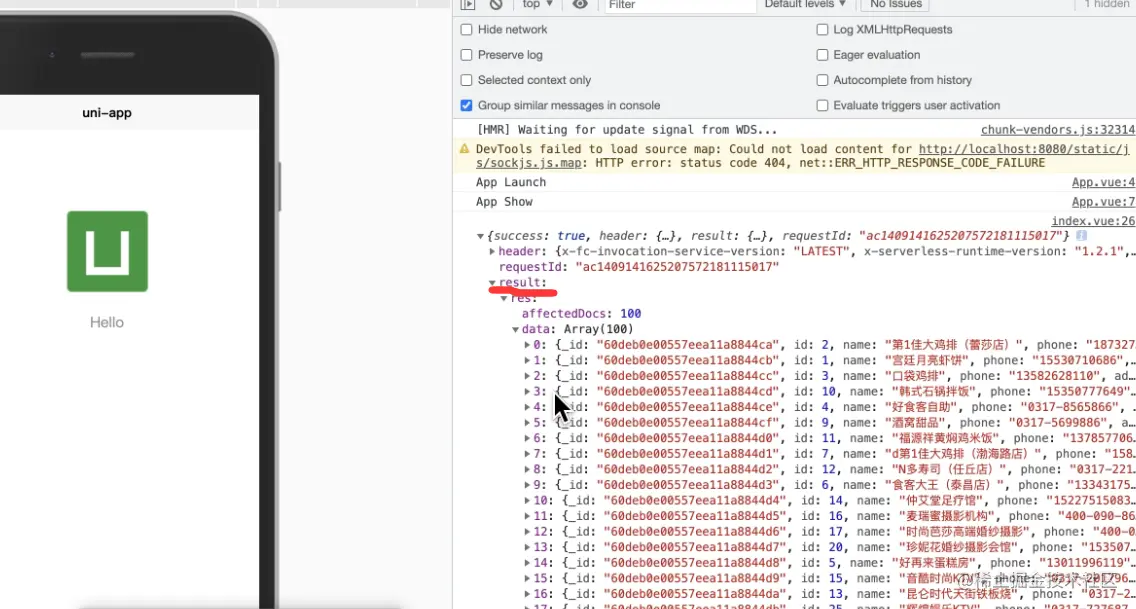Image resolution: width=1136 pixels, height=609 pixels.
Task: Open App.vue:4 source link
Action: 1103,182
